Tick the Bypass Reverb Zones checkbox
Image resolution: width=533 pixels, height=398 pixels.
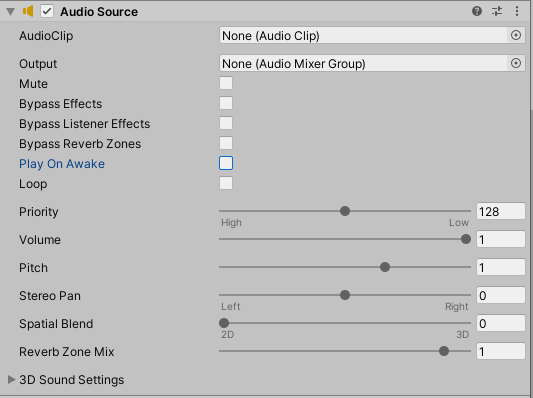[x=226, y=143]
